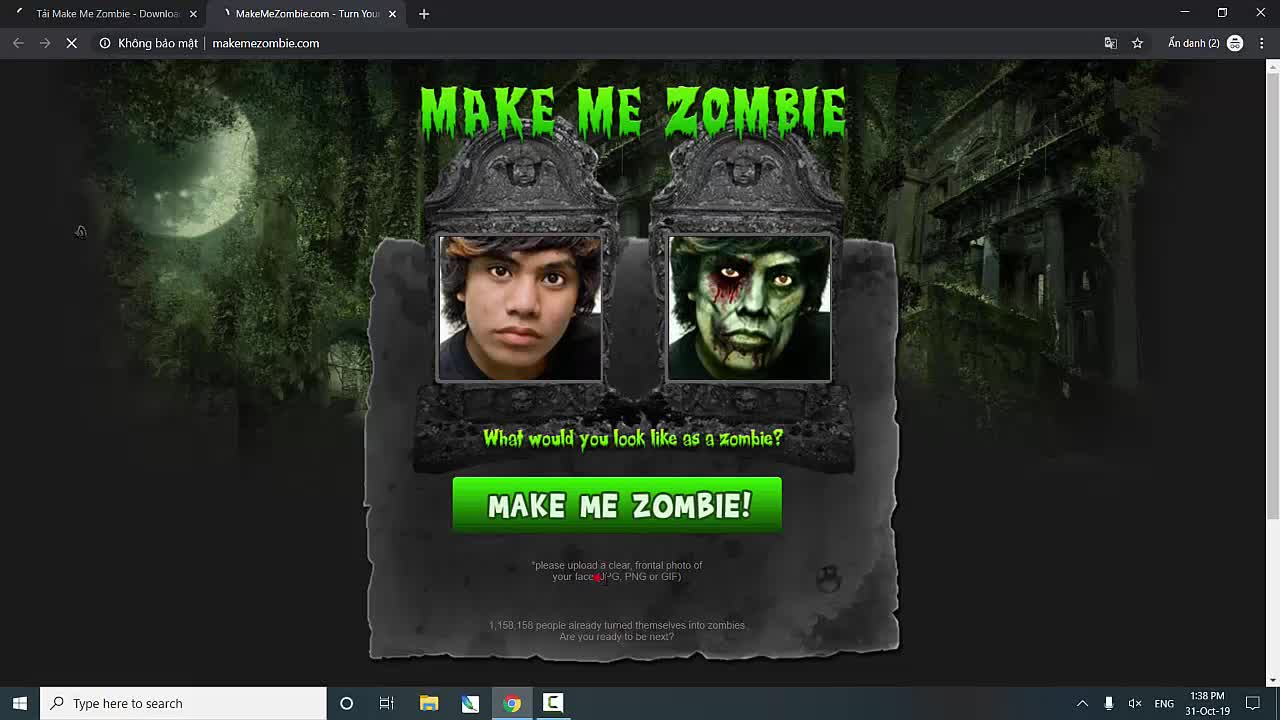Open the blue-green app beside File Explorer
Image resolution: width=1280 pixels, height=720 pixels.
point(470,703)
